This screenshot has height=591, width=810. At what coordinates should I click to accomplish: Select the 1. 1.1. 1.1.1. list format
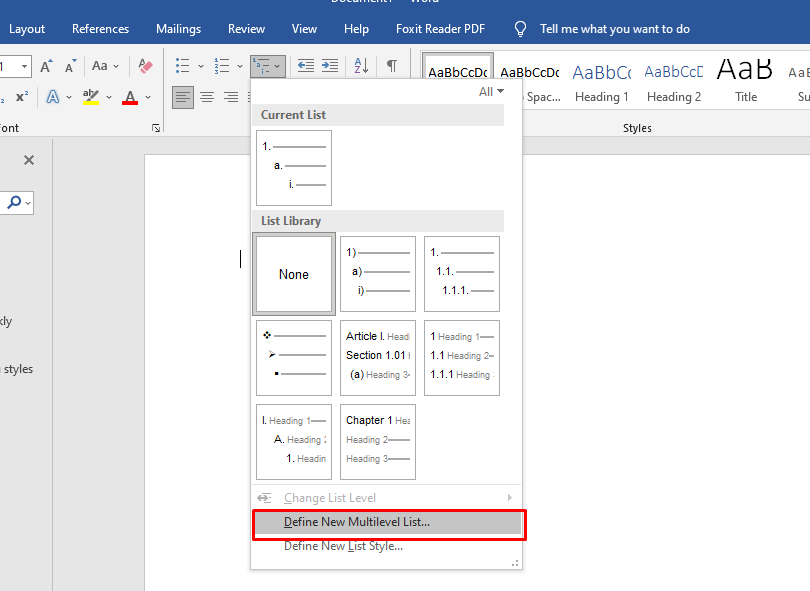(x=462, y=274)
